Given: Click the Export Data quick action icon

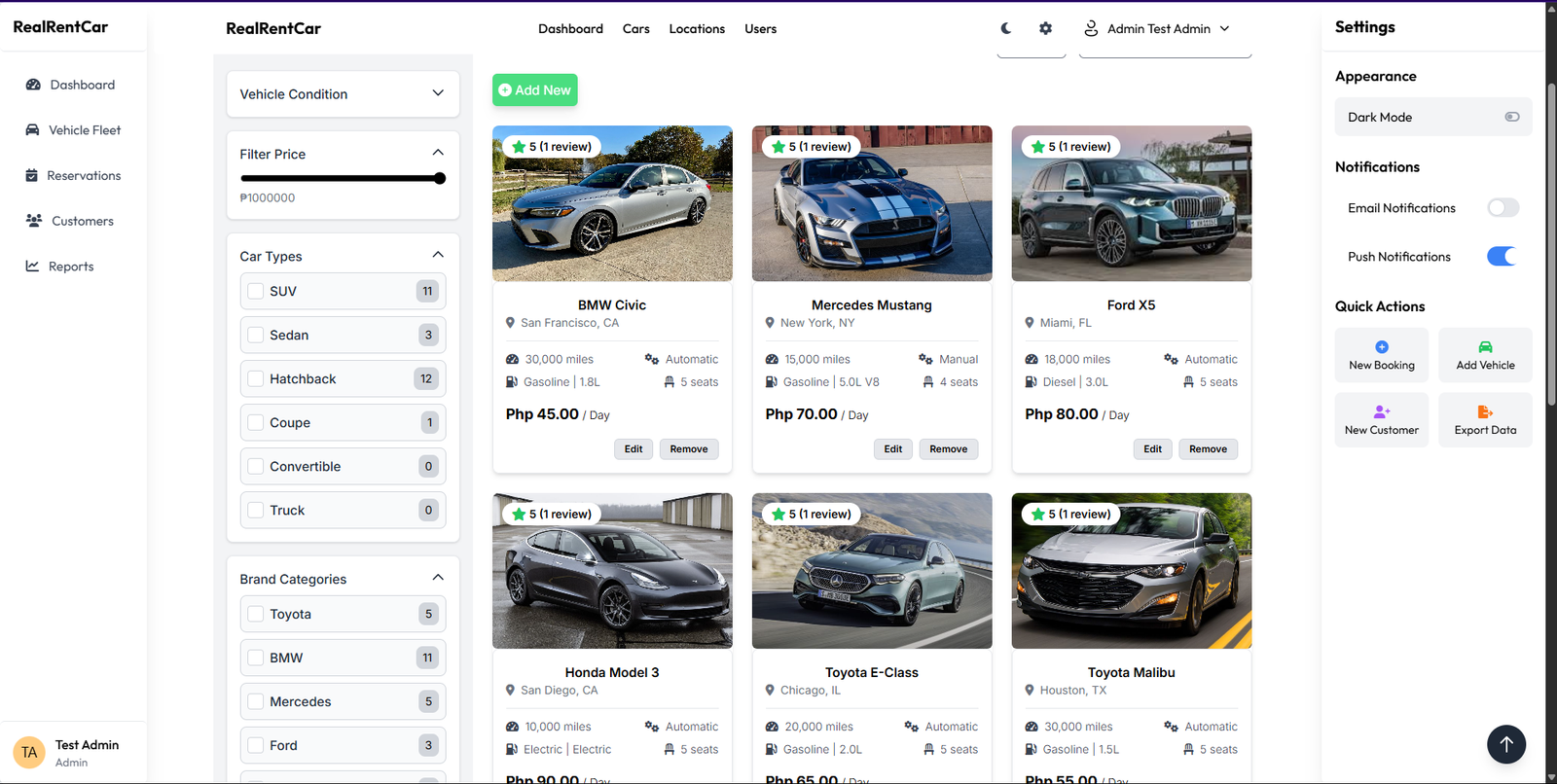Looking at the screenshot, I should click(x=1485, y=411).
